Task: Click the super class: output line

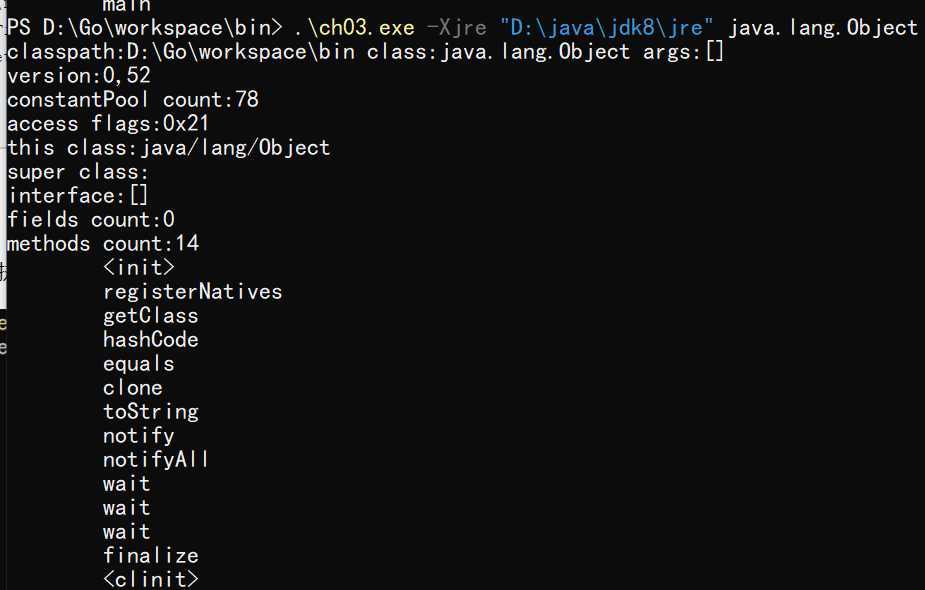Action: pyautogui.click(x=78, y=171)
